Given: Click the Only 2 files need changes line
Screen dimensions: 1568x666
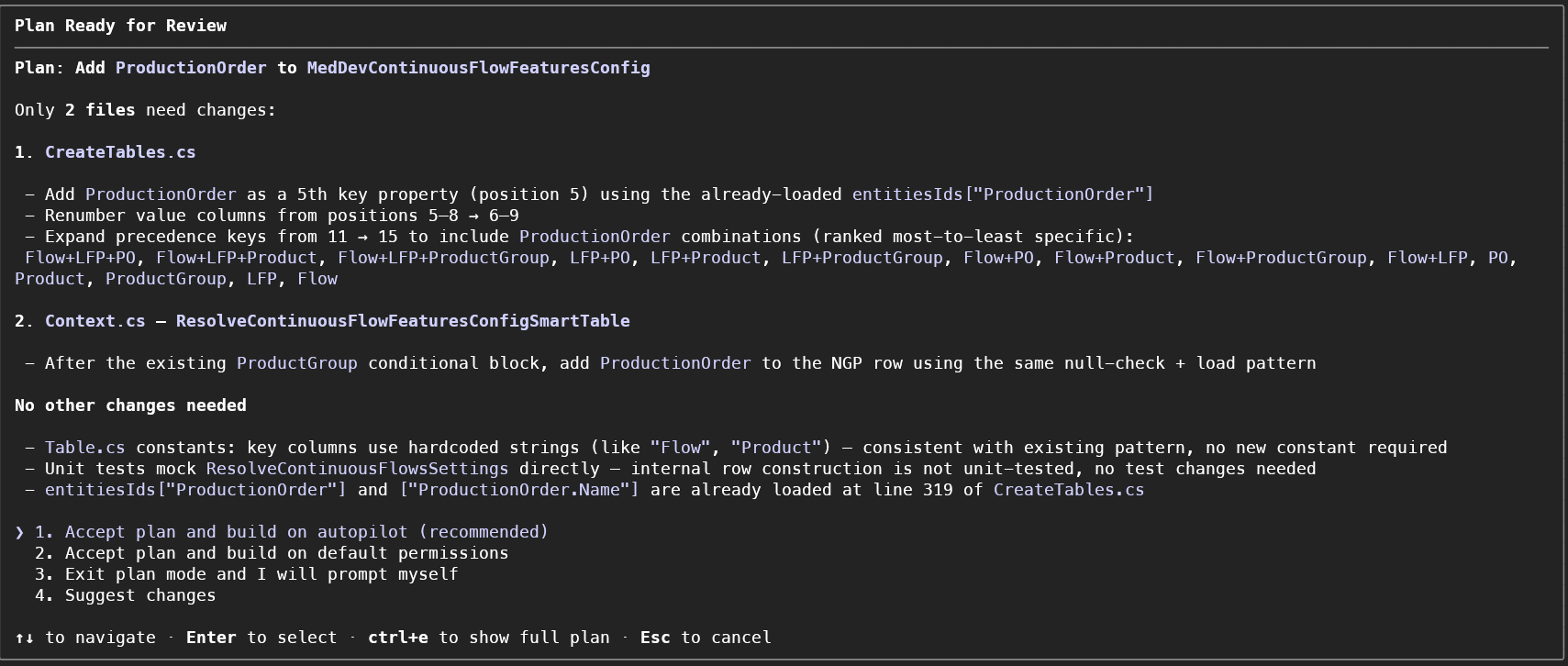Looking at the screenshot, I should [x=145, y=110].
